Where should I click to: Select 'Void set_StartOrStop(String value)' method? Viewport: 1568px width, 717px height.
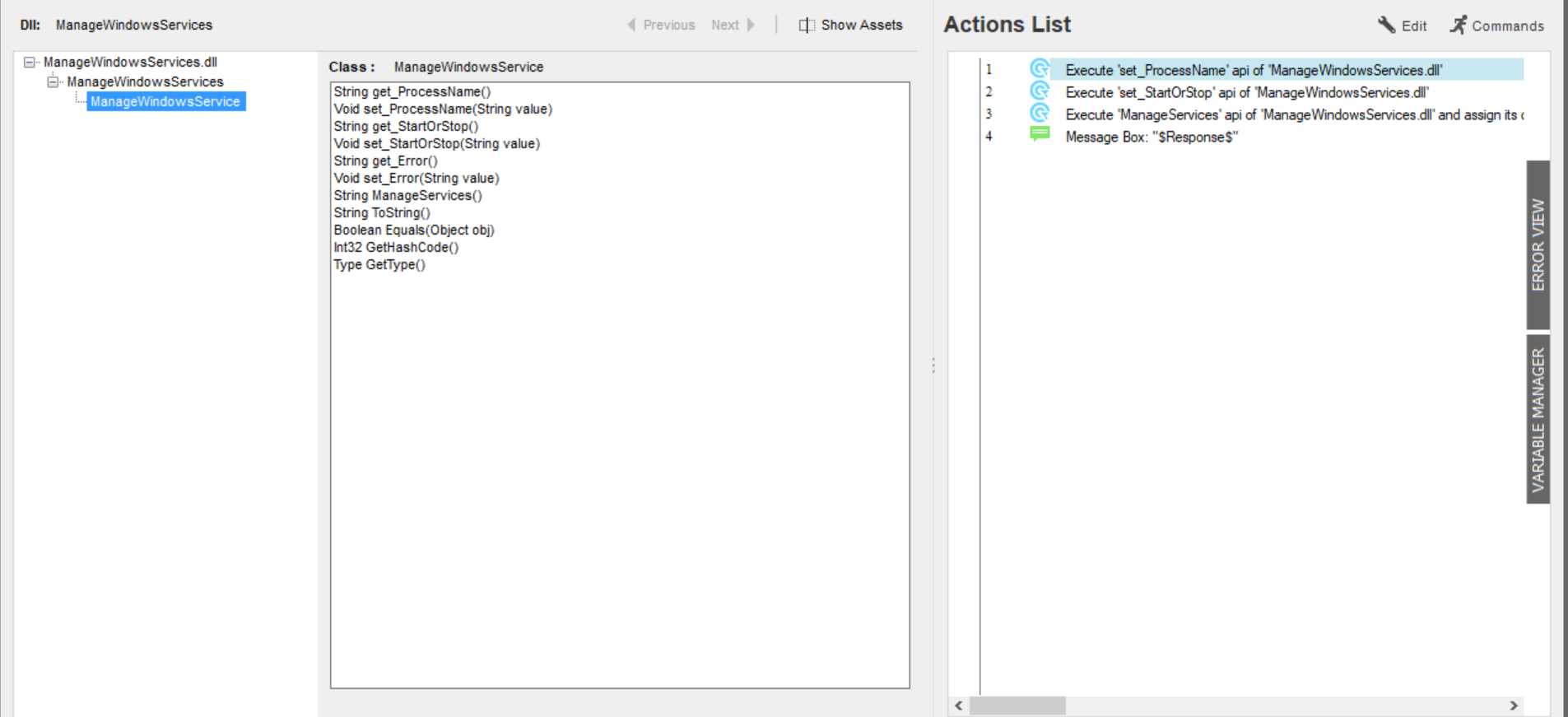(x=437, y=143)
